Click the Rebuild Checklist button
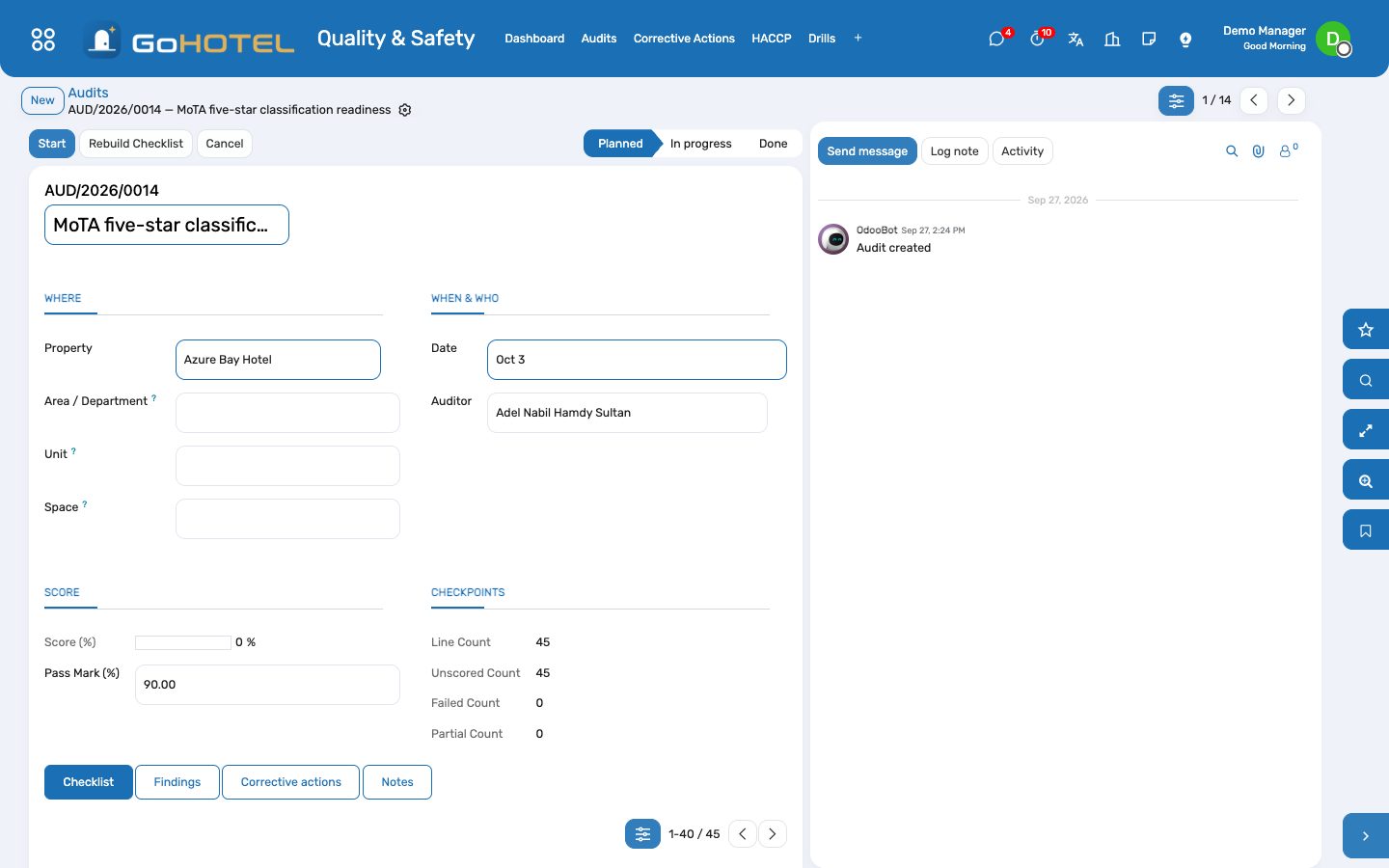This screenshot has width=1389, height=868. pos(136,144)
